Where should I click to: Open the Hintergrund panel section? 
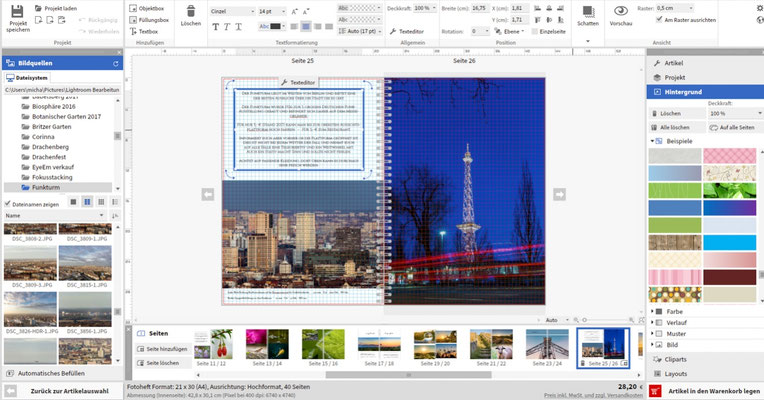[x=705, y=92]
